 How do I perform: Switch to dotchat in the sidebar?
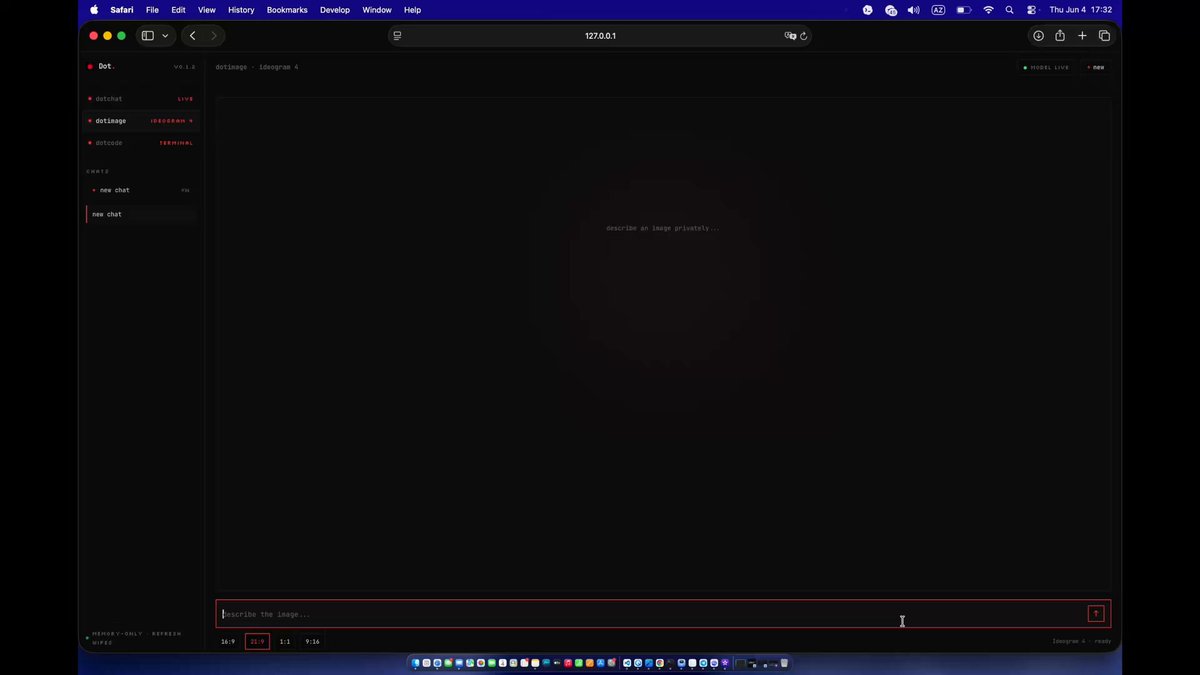pos(141,99)
